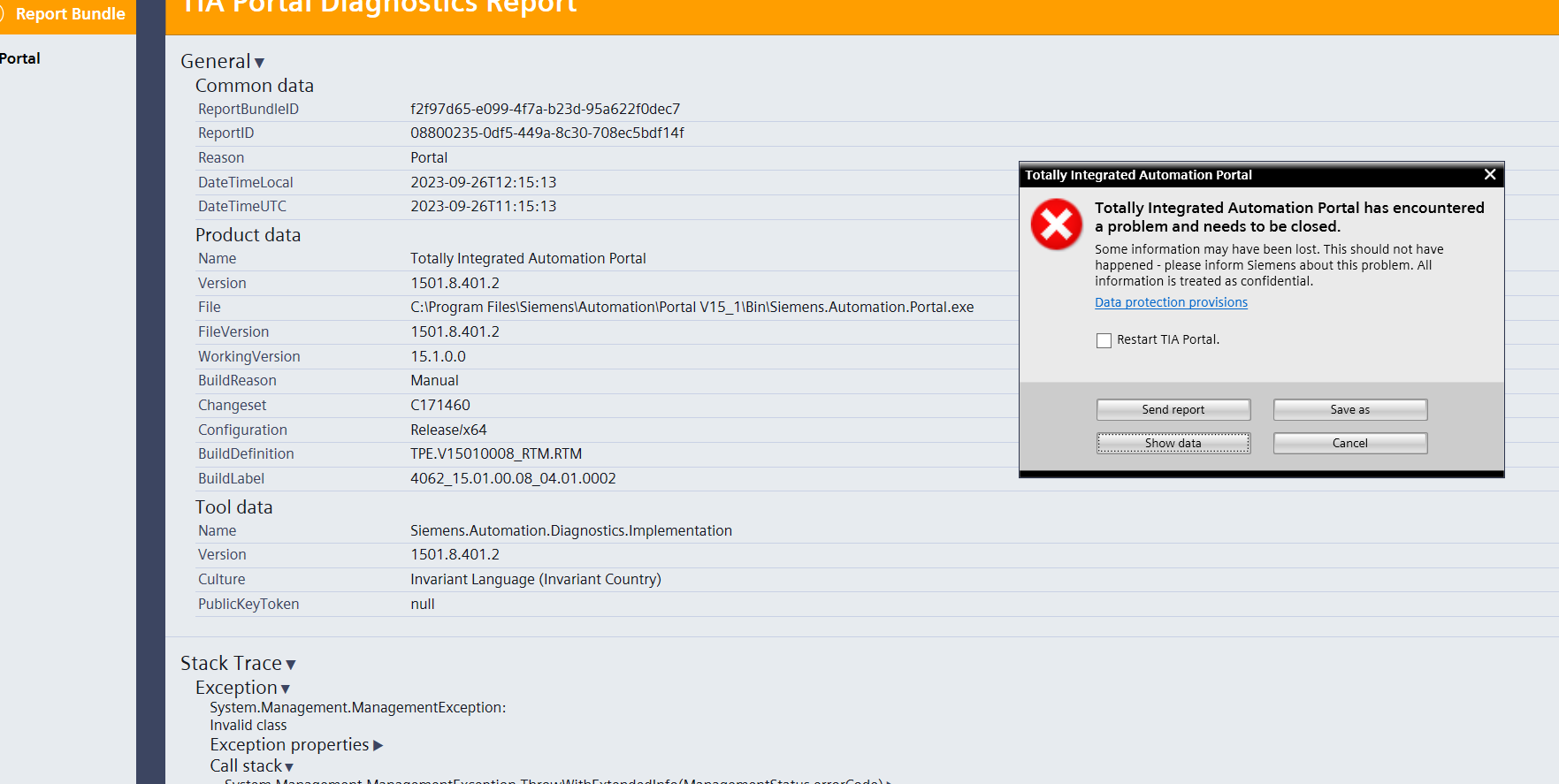1559x784 pixels.
Task: Click the BuildLabel label
Action: 231,478
